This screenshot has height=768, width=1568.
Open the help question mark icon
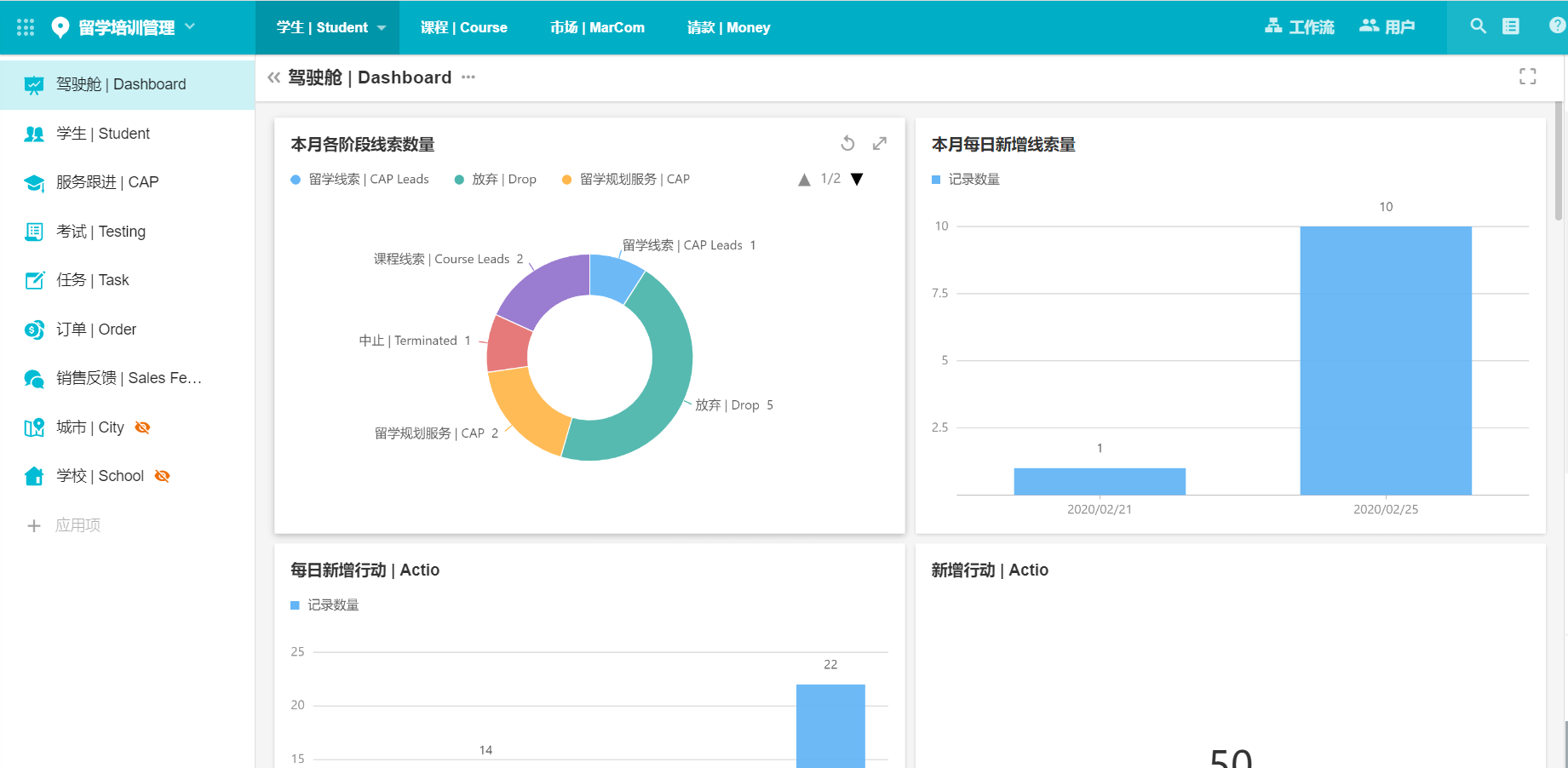point(1557,26)
